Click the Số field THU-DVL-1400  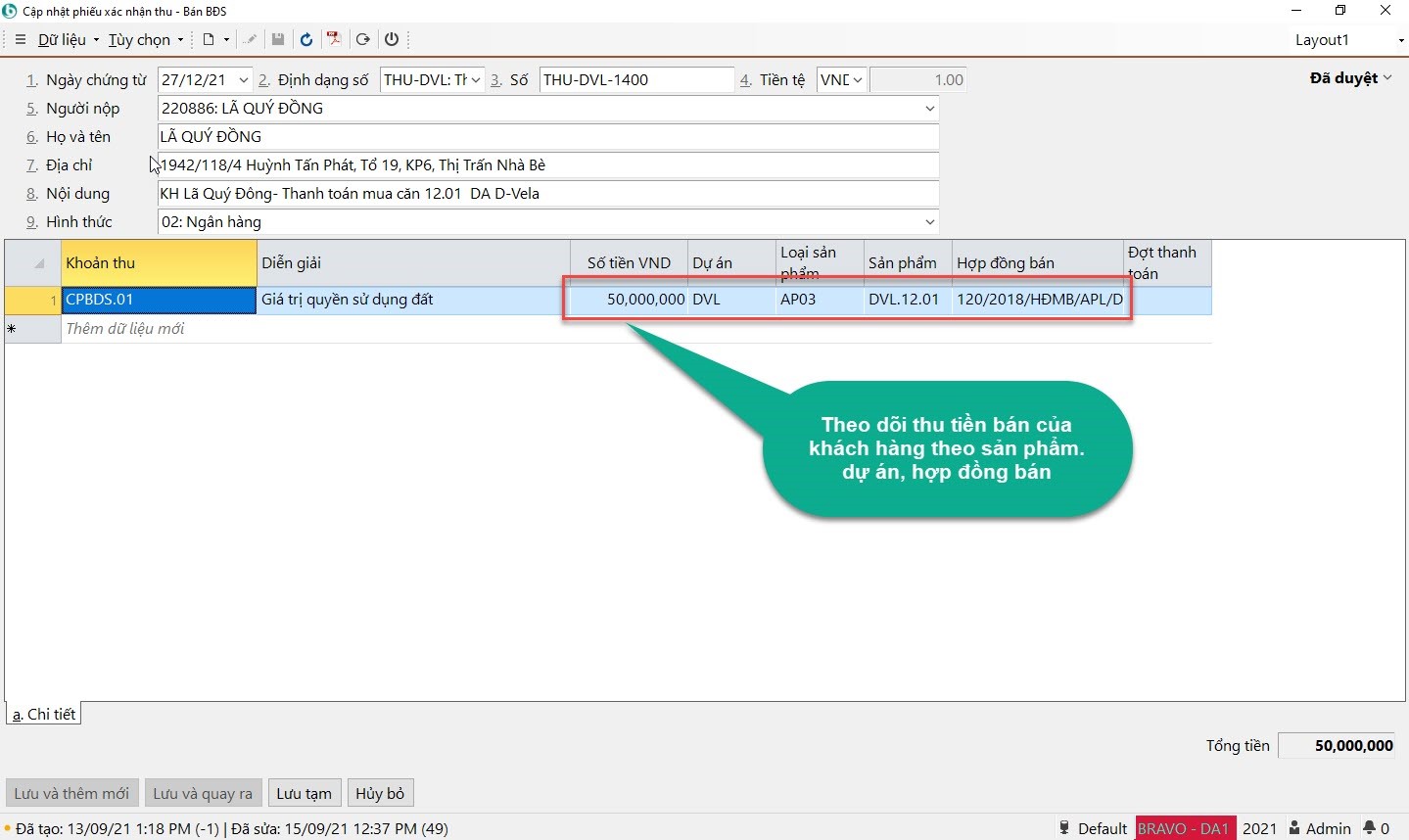636,80
